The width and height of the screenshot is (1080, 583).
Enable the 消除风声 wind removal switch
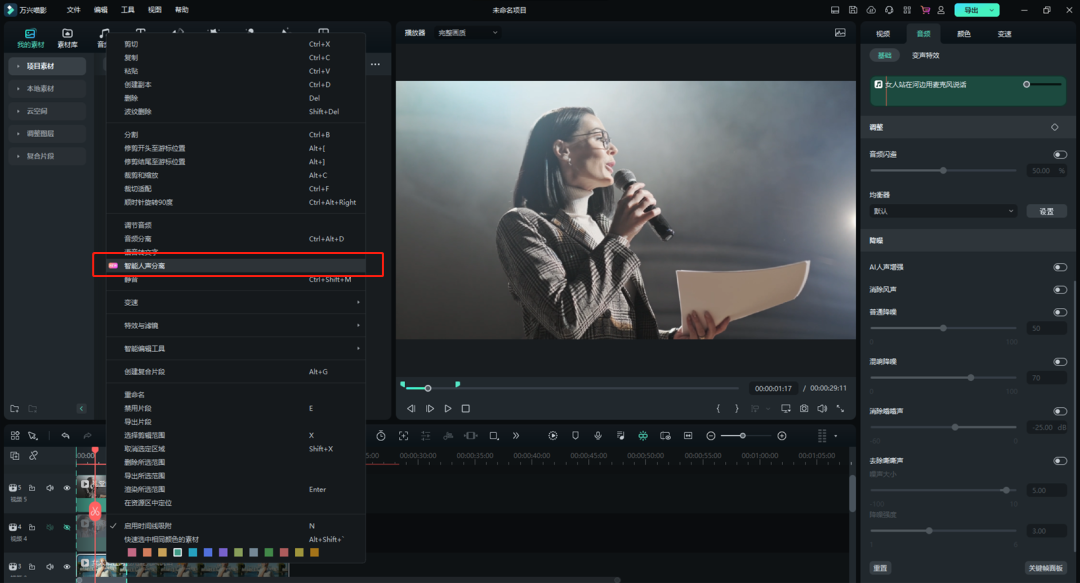click(1060, 289)
